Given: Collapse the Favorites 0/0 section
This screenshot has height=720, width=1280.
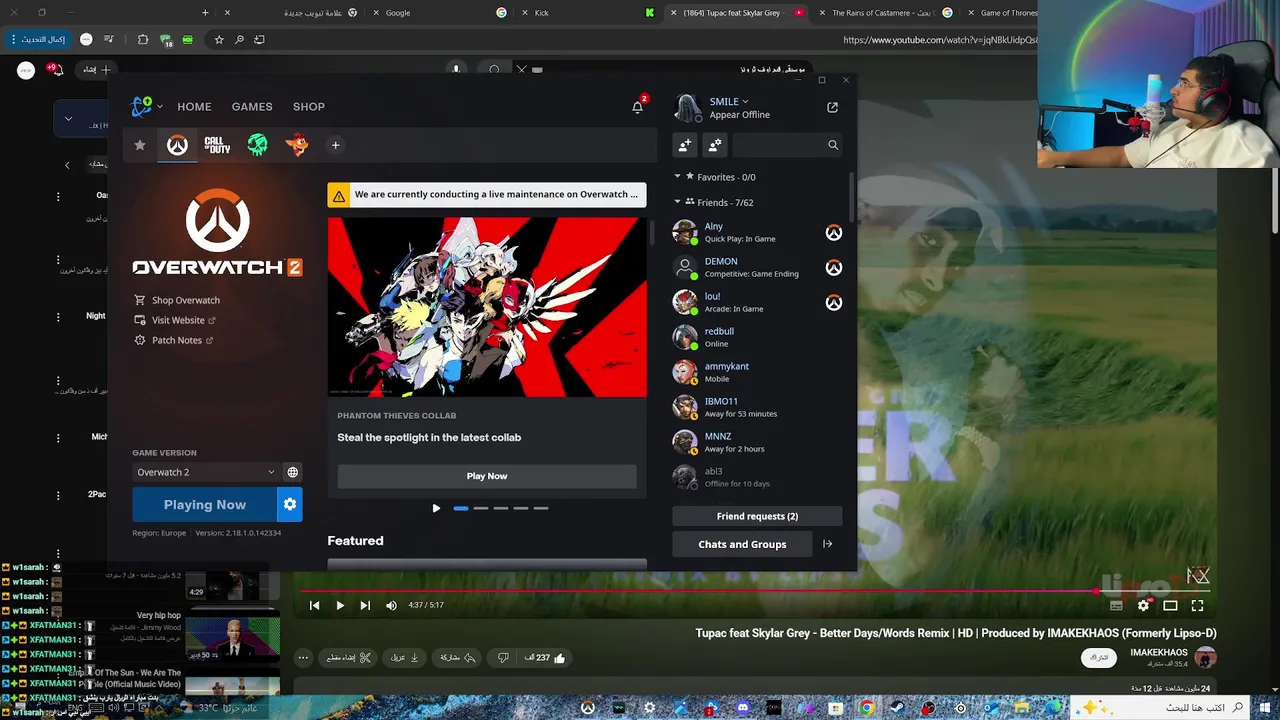Looking at the screenshot, I should tap(677, 177).
